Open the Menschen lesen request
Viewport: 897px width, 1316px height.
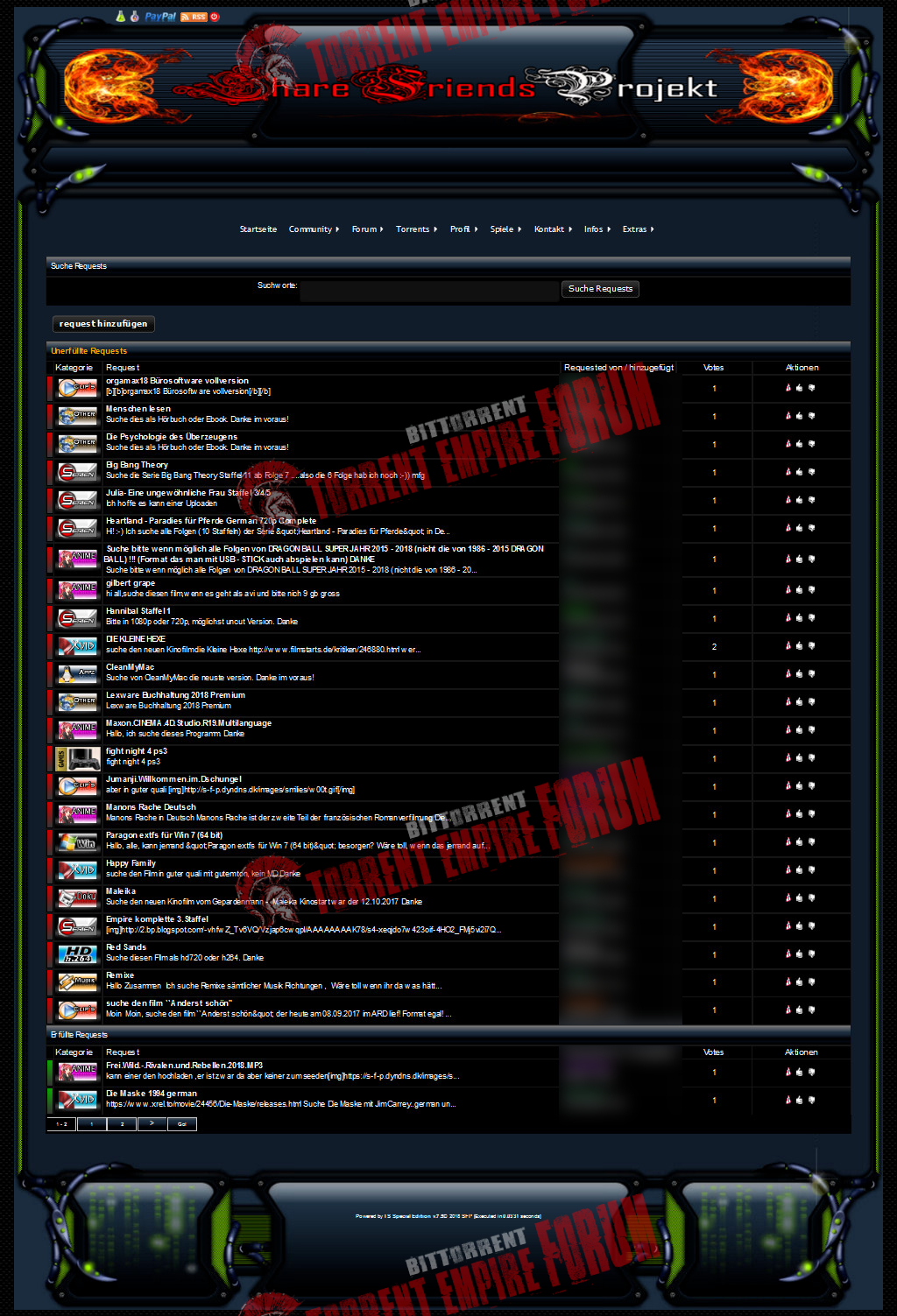click(x=138, y=409)
